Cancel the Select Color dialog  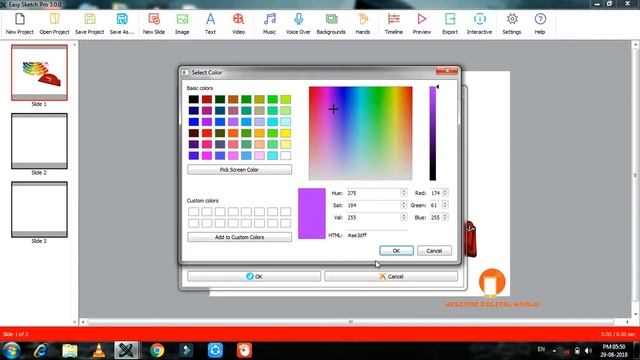tap(434, 251)
